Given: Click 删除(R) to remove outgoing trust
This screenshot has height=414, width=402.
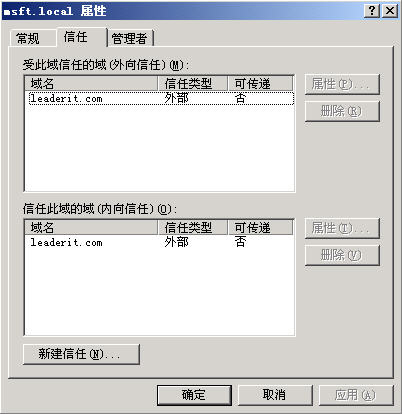Looking at the screenshot, I should [342, 111].
